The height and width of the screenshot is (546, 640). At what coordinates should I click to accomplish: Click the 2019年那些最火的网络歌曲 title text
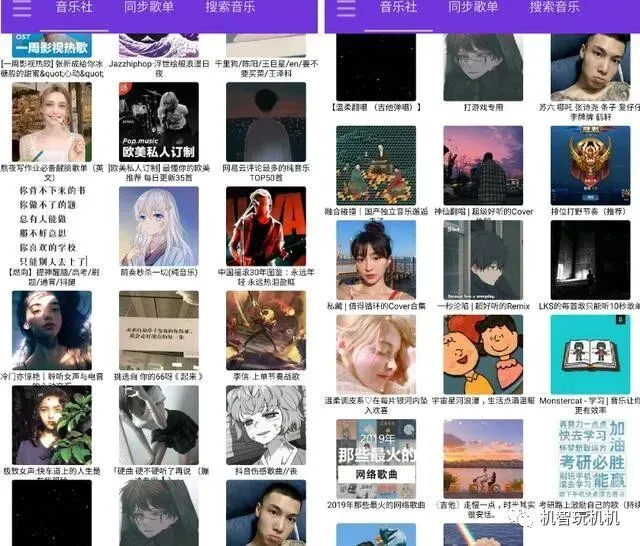pos(376,505)
